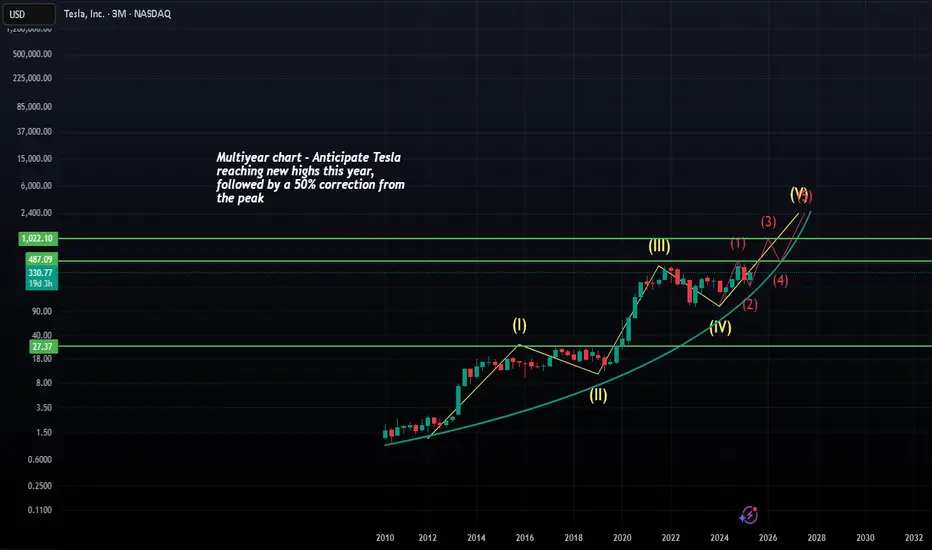This screenshot has width=932, height=550.
Task: Select the yellow (II) wave label
Action: click(x=598, y=395)
